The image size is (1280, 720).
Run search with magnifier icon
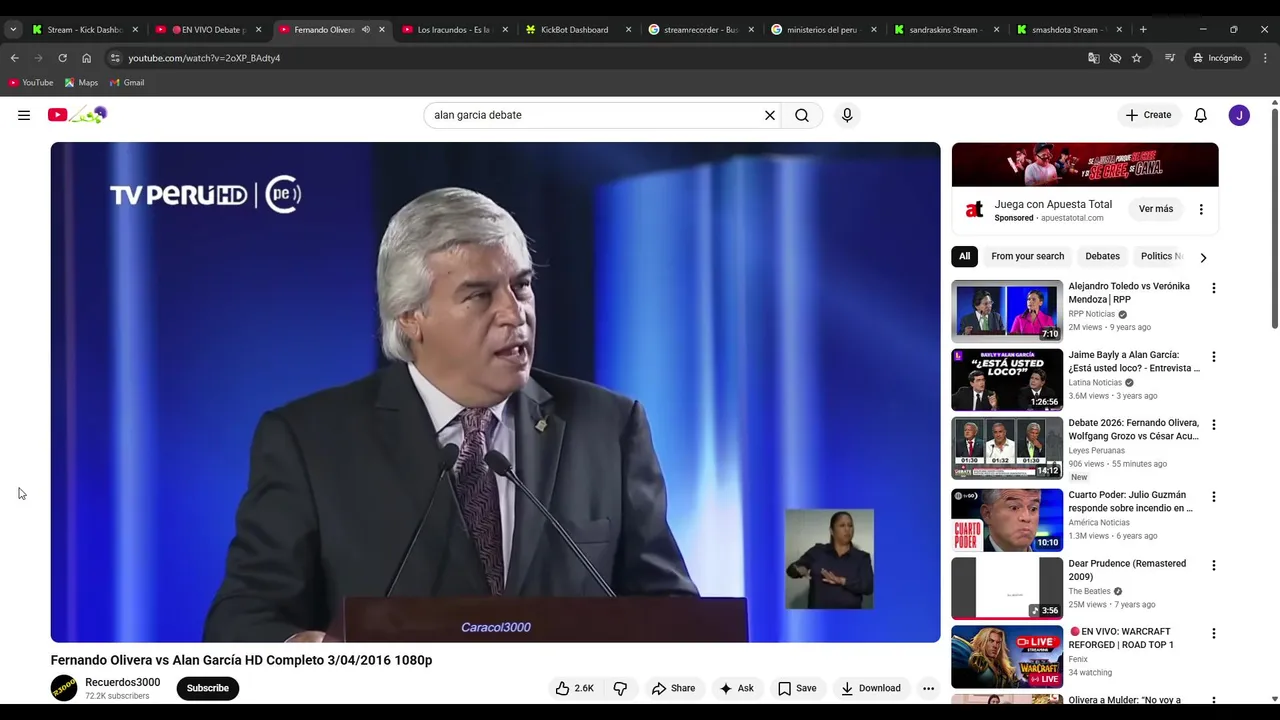pos(802,115)
